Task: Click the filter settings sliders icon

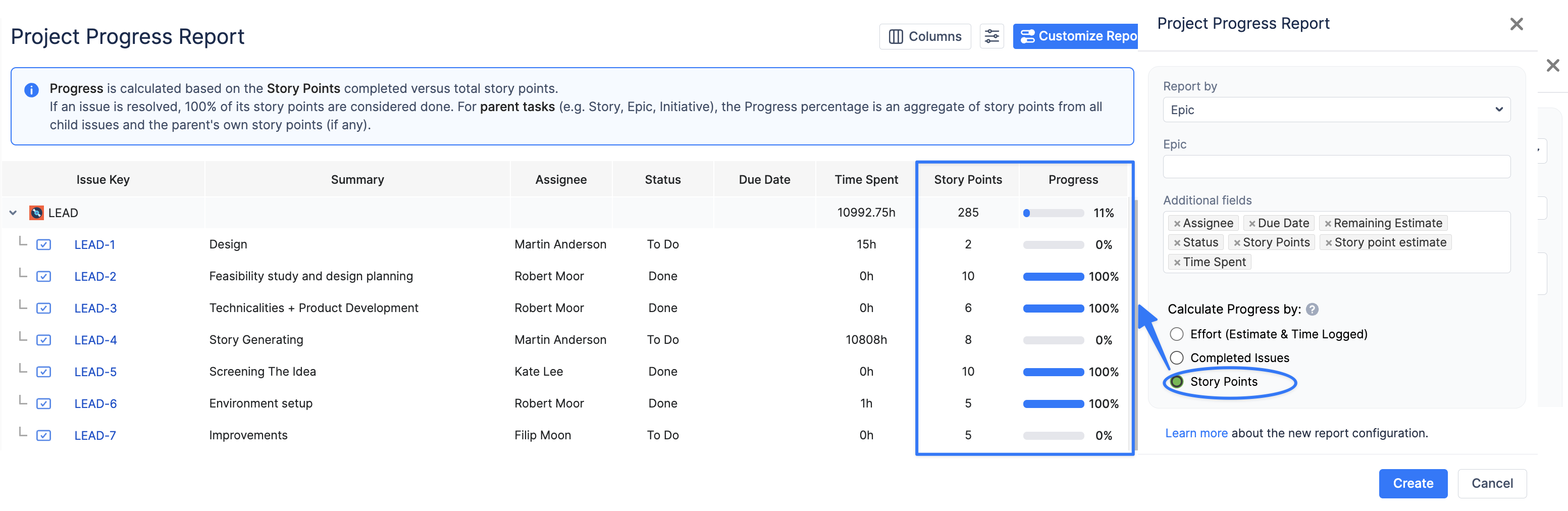Action: 991,36
